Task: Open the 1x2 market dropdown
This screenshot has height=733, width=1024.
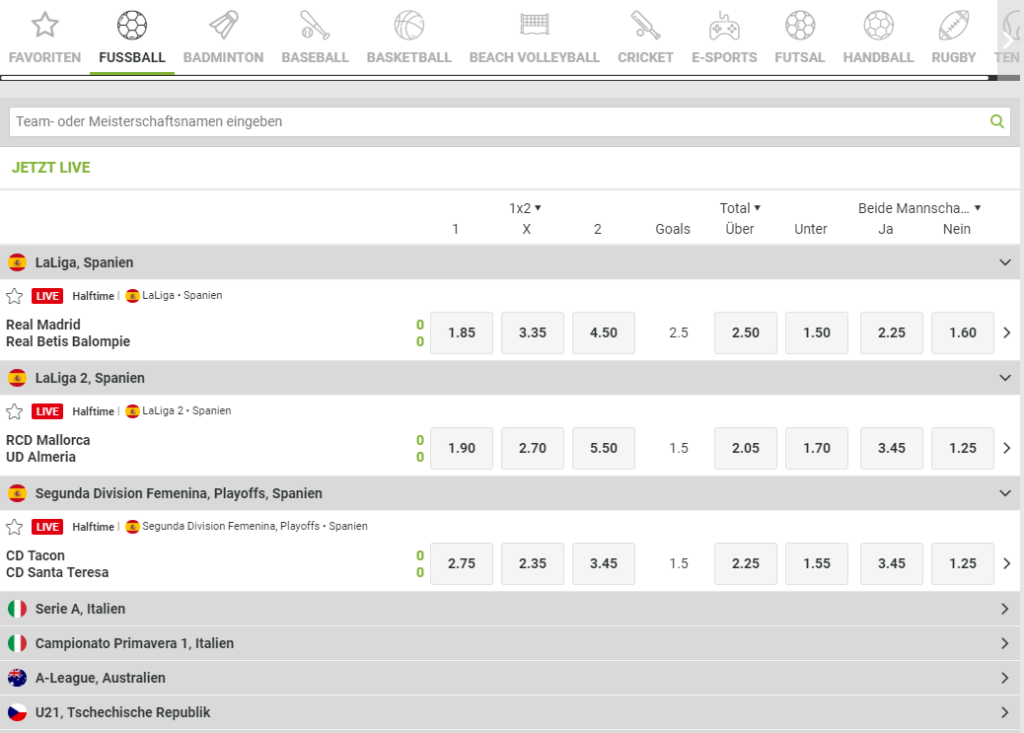Action: point(525,208)
